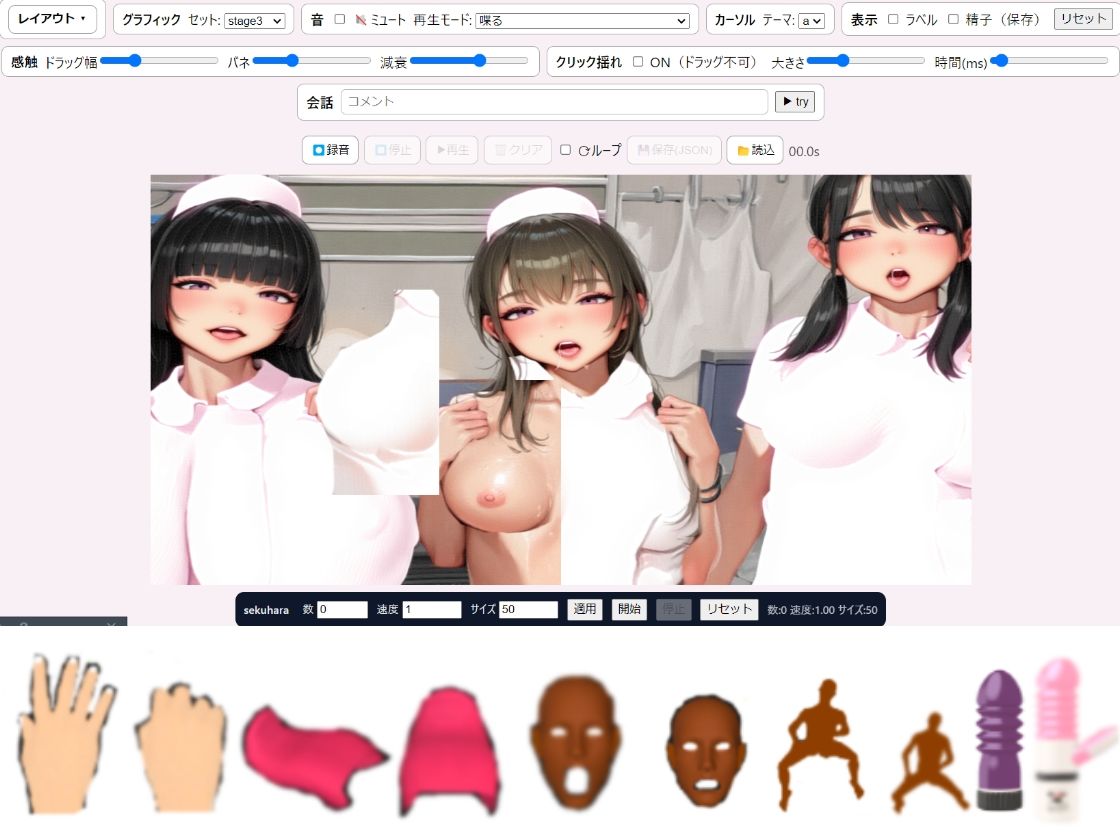This screenshot has height=840, width=1120.
Task: Open the レイアウト menu
Action: 52,18
